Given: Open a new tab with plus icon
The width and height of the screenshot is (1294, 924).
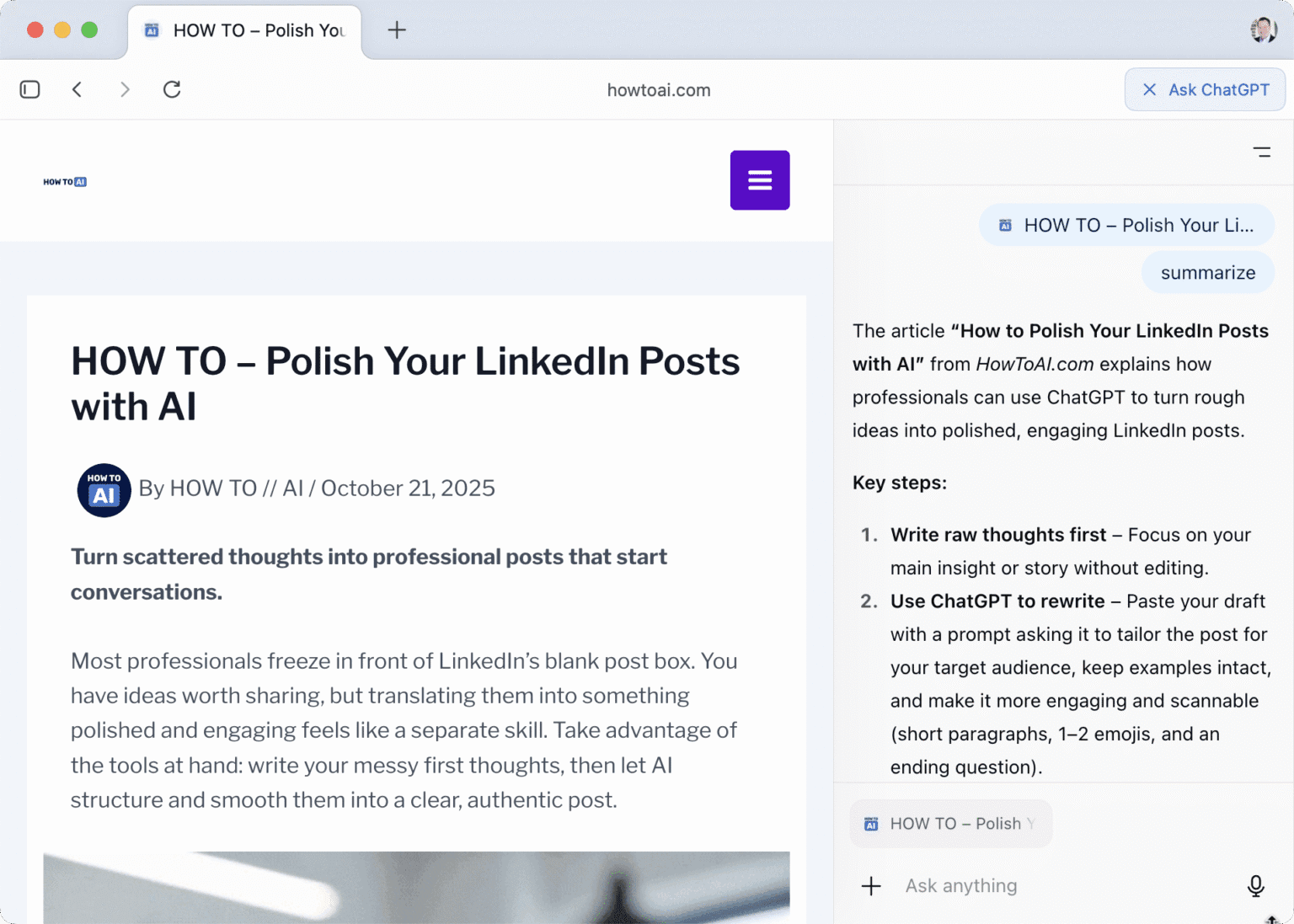Looking at the screenshot, I should click(397, 30).
